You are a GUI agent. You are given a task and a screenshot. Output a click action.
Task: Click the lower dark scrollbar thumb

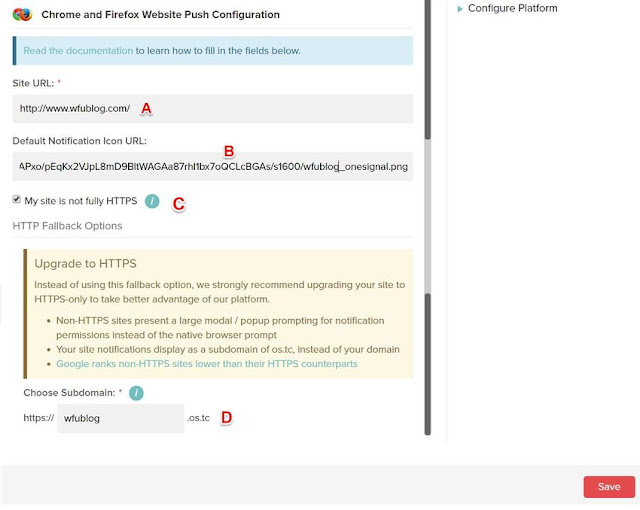coord(427,364)
